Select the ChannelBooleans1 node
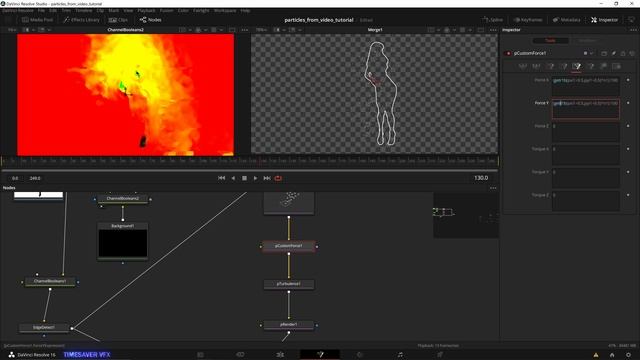The width and height of the screenshot is (640, 360). 50,281
